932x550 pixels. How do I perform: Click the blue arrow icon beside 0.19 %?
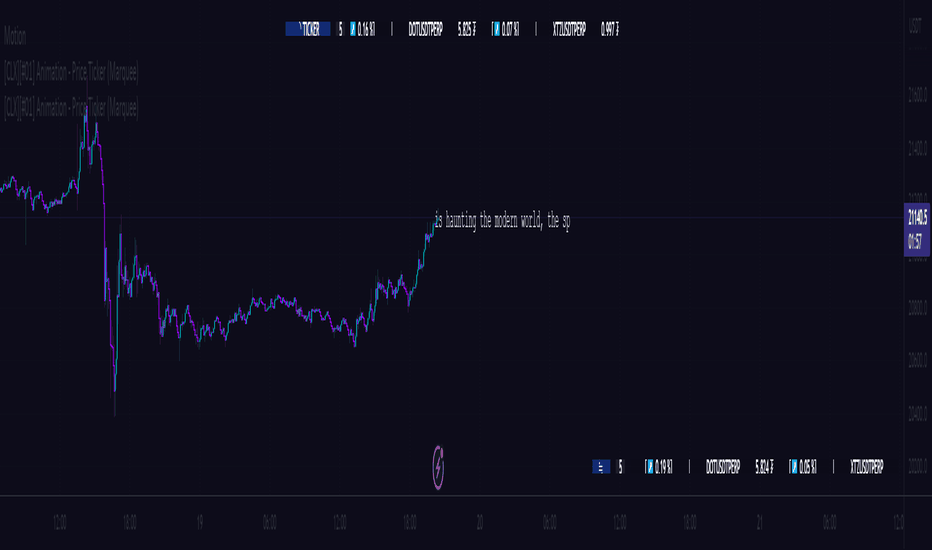click(x=650, y=467)
